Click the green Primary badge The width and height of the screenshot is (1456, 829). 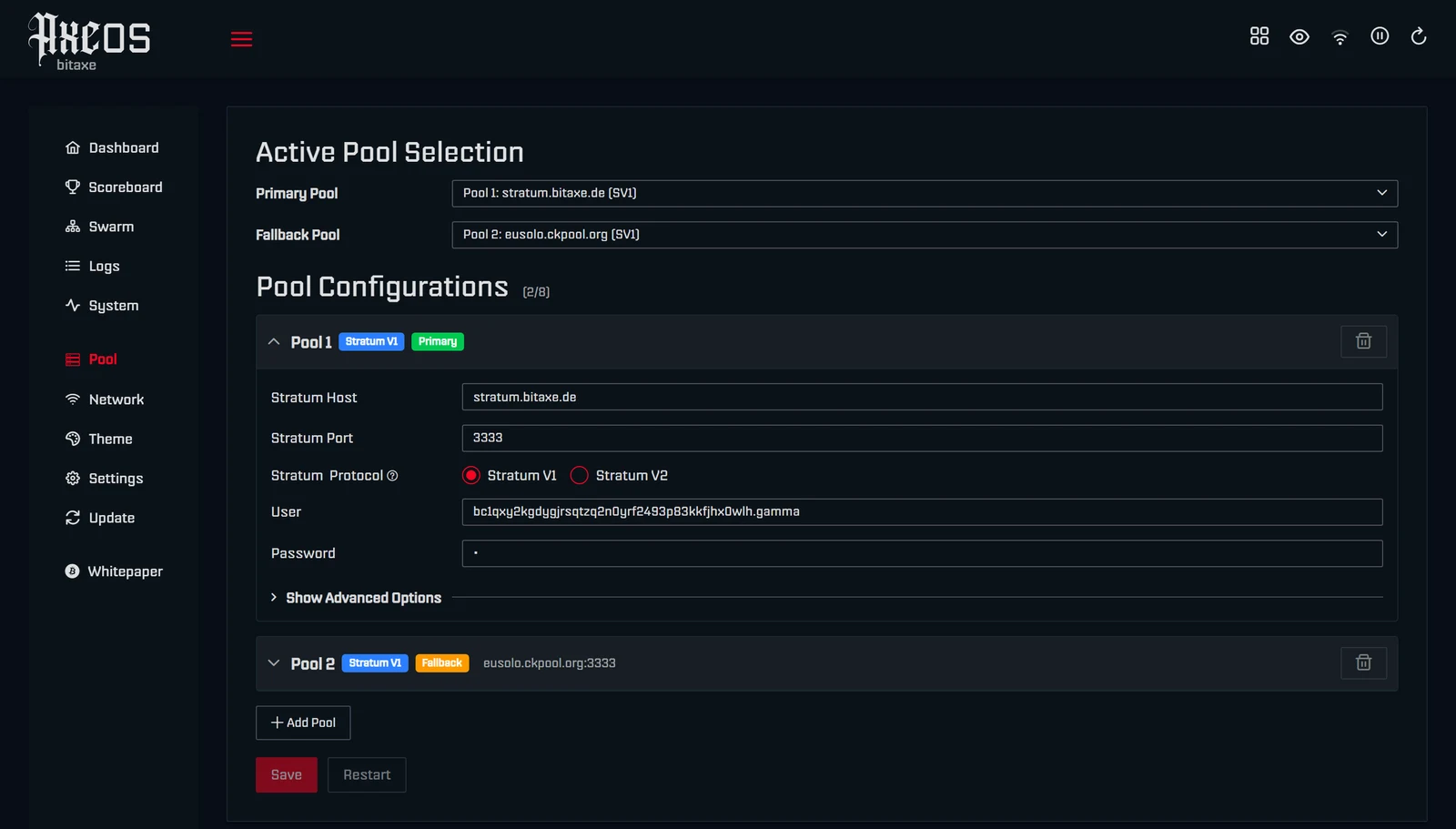[438, 341]
